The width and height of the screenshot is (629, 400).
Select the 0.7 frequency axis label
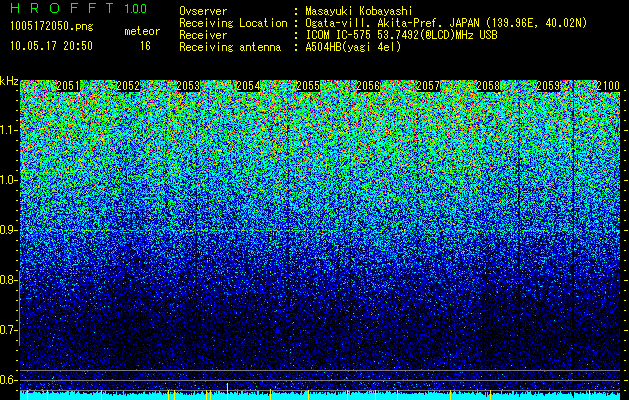(x=8, y=330)
